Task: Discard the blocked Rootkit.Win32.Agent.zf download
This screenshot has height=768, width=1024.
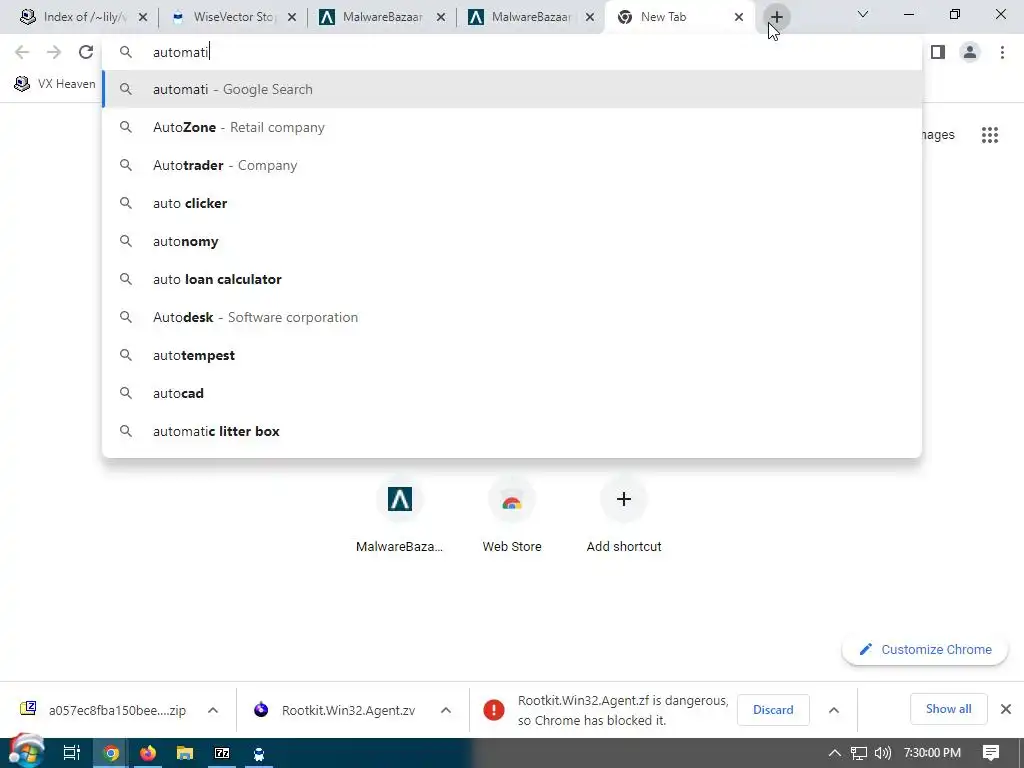Action: click(773, 710)
